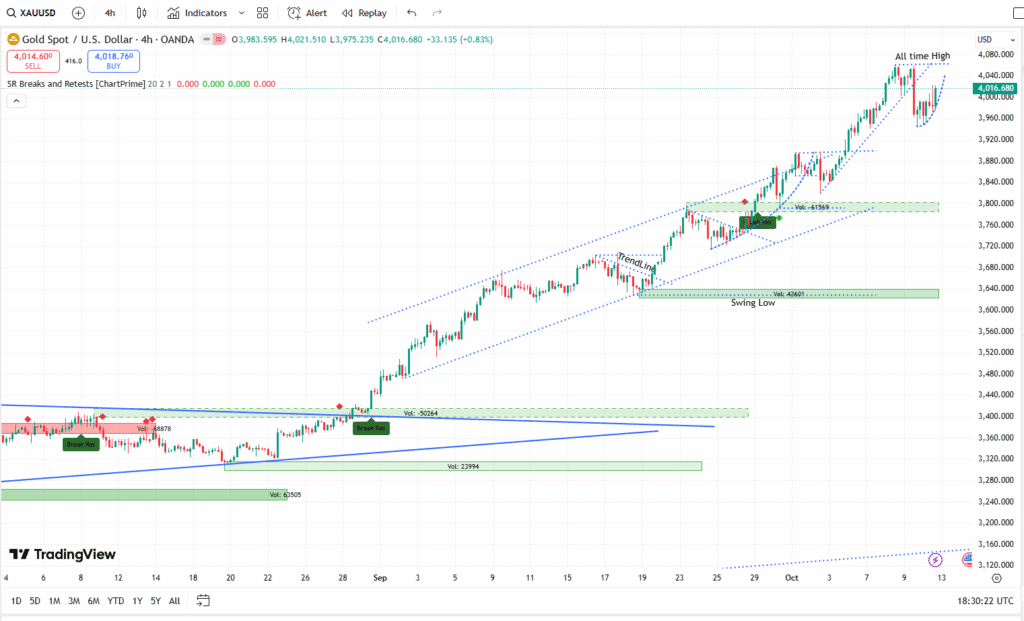Viewport: 1024px width, 621px height.
Task: Hide the XAUUSD series with the eye icon
Action: 207,40
